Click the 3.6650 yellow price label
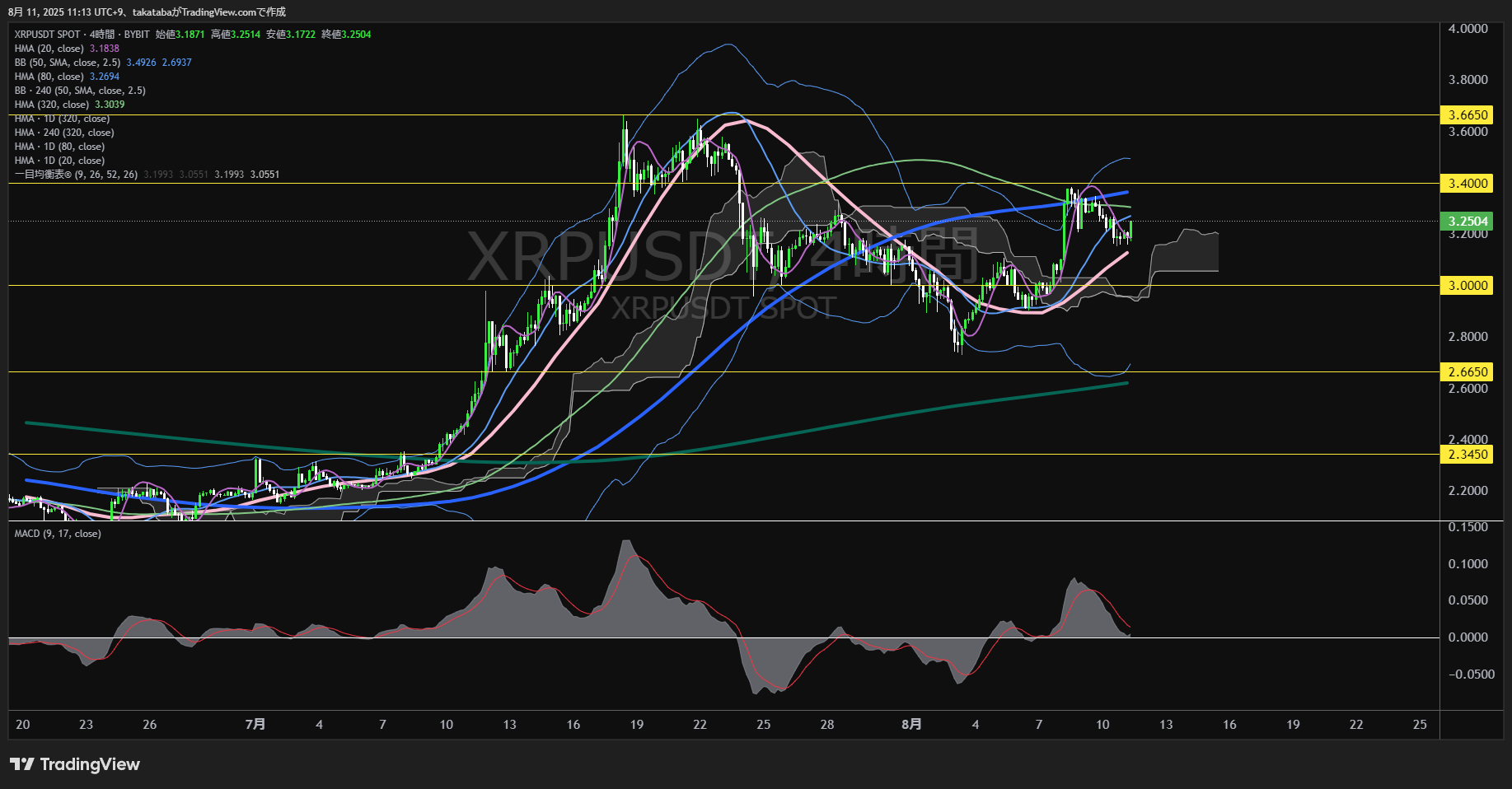Viewport: 1512px width, 789px height. point(1466,114)
